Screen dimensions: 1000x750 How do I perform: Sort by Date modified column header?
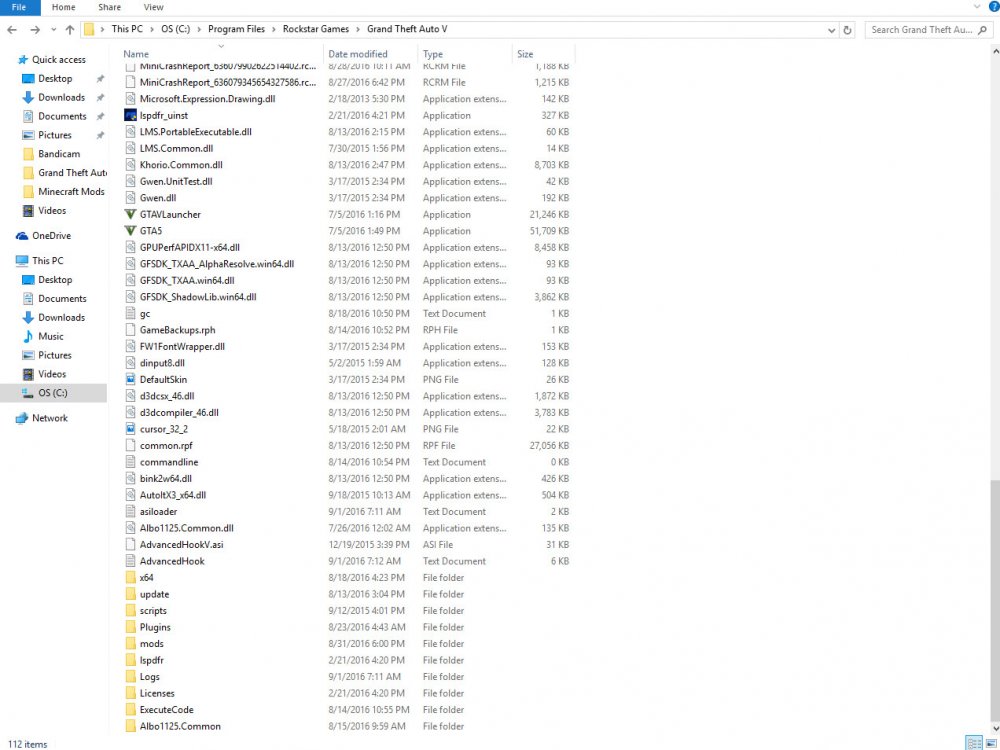click(x=358, y=54)
